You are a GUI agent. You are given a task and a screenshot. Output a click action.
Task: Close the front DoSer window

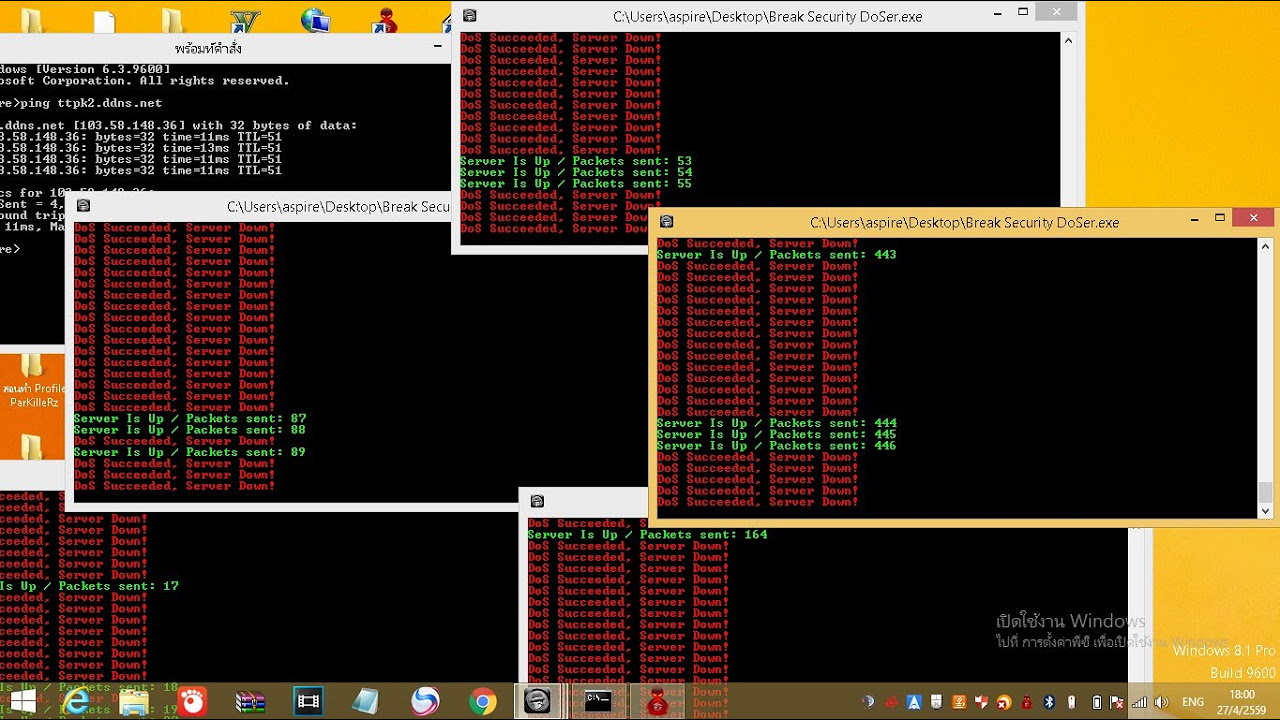coord(1253,218)
